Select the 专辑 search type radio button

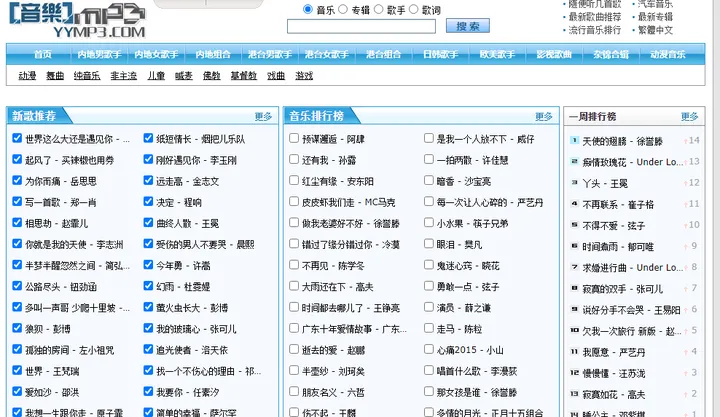[x=343, y=9]
